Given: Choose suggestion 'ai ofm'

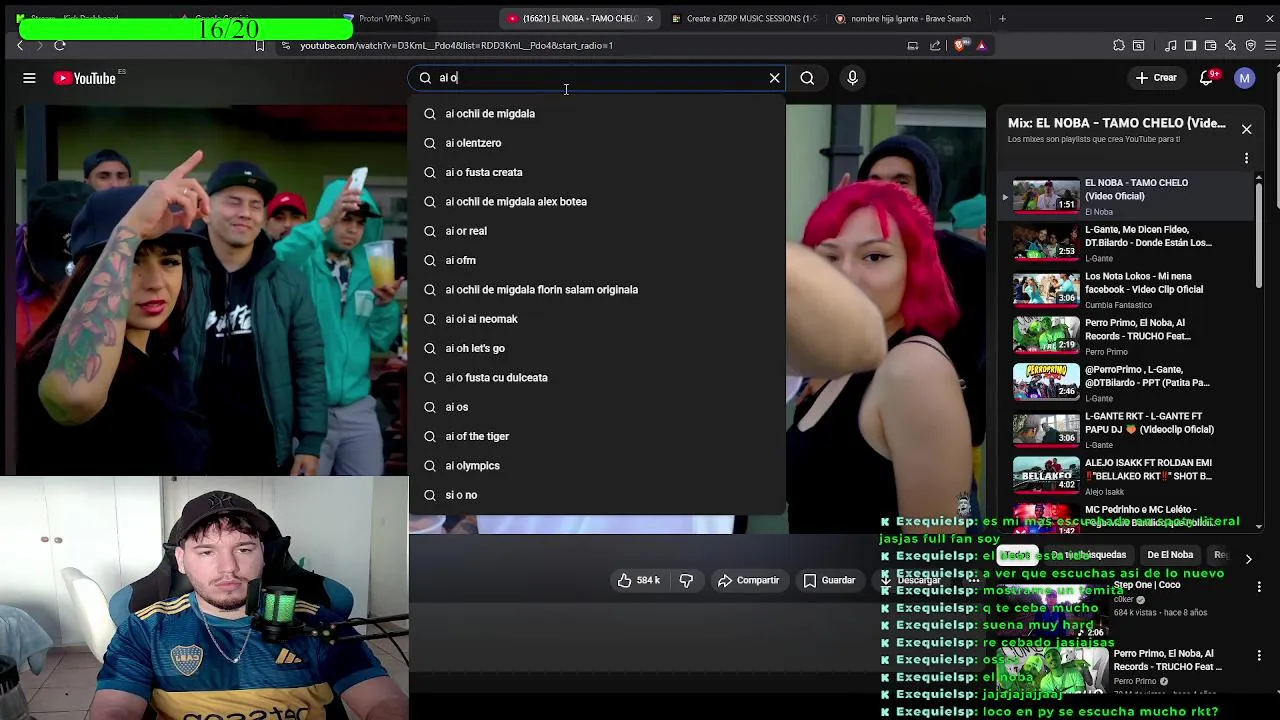Looking at the screenshot, I should point(596,260).
